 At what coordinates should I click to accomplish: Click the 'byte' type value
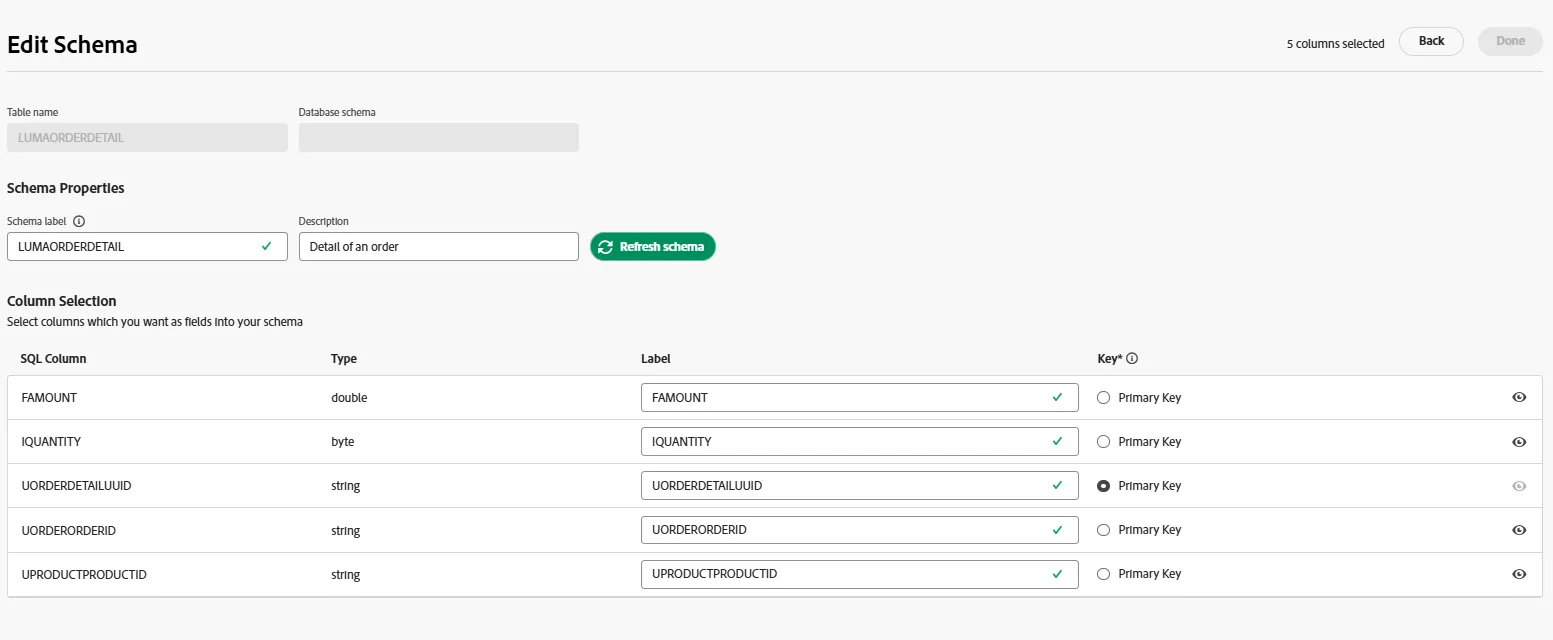tap(342, 442)
